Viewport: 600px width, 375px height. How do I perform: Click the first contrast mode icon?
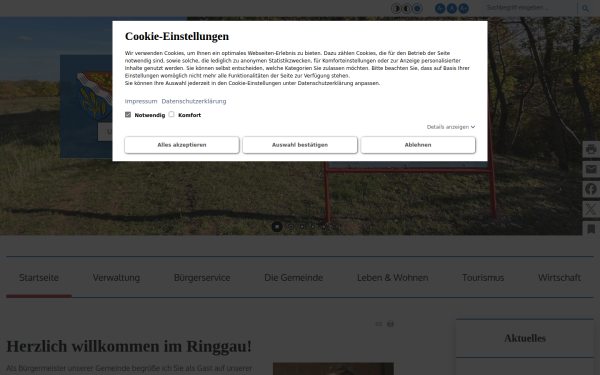(x=396, y=8)
